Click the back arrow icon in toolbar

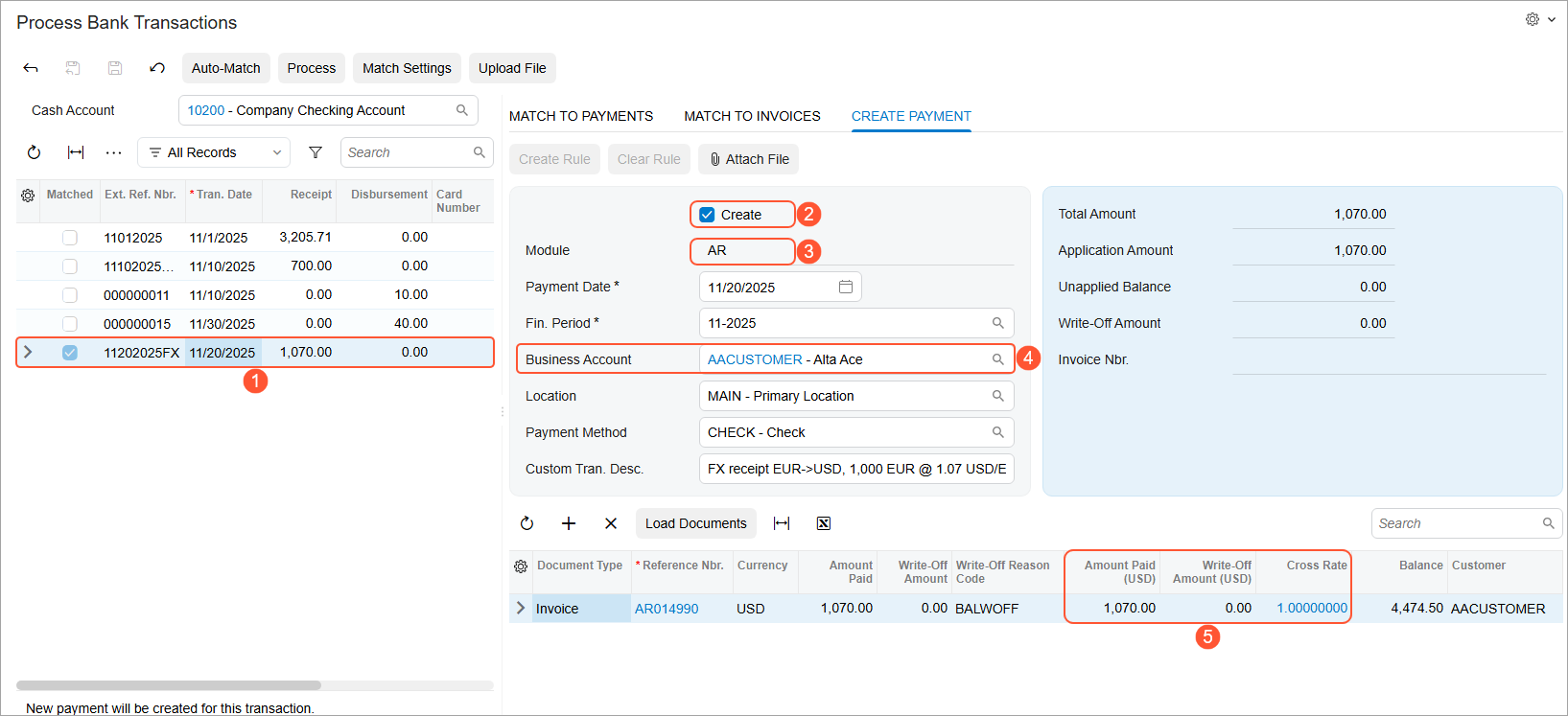31,68
